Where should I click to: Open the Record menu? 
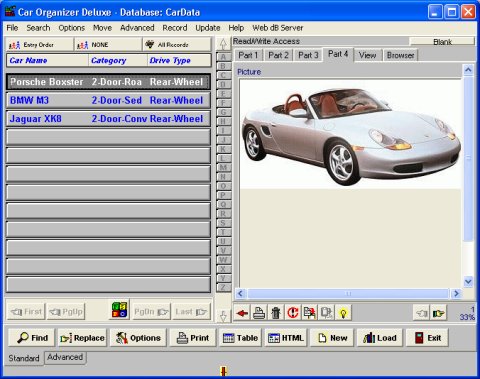tap(175, 28)
